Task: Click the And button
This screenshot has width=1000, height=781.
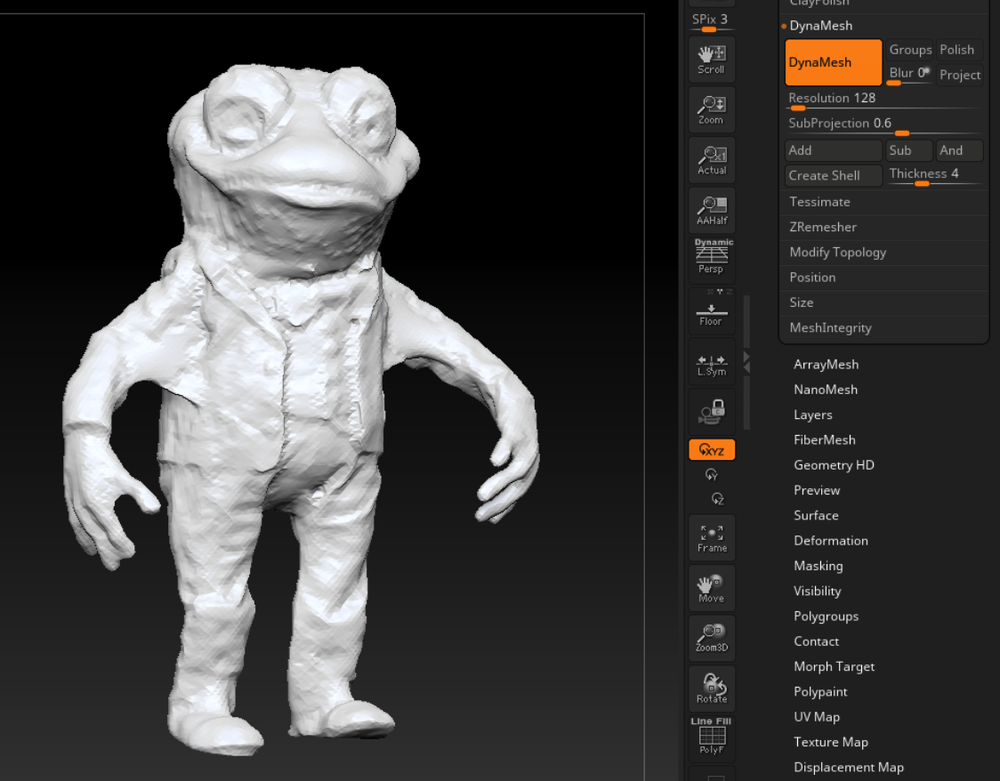Action: [959, 150]
